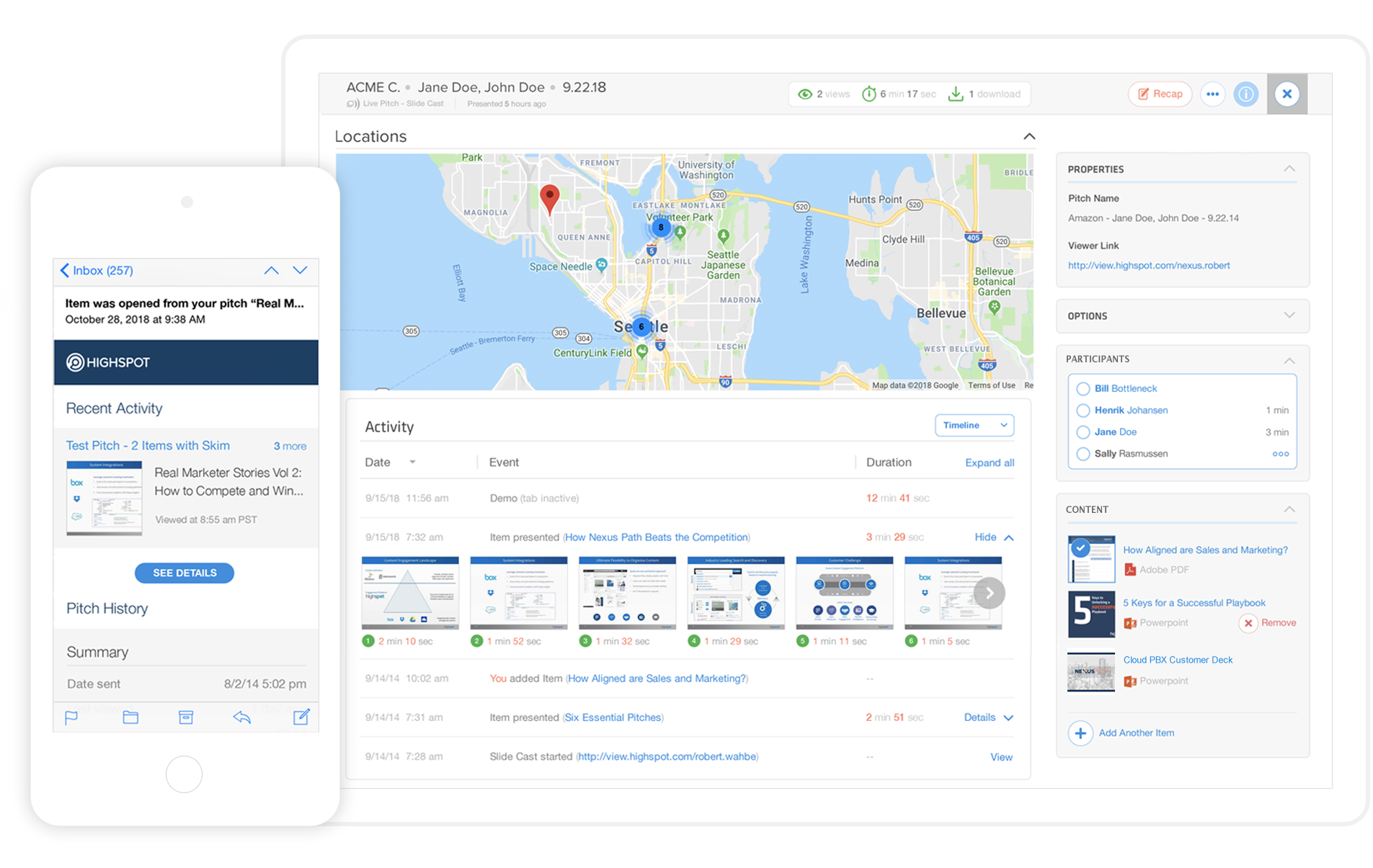Close the pitch details with X button

point(1286,94)
